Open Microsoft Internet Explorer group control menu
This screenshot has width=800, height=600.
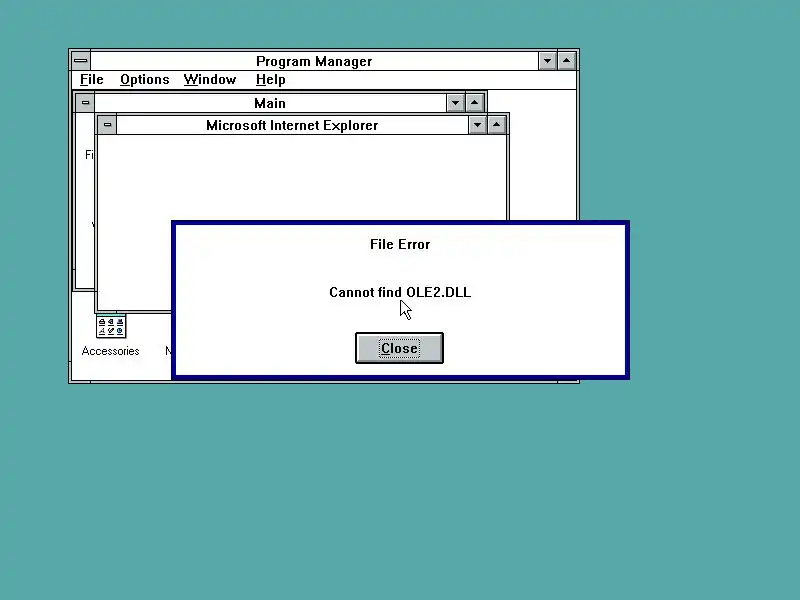(x=107, y=124)
